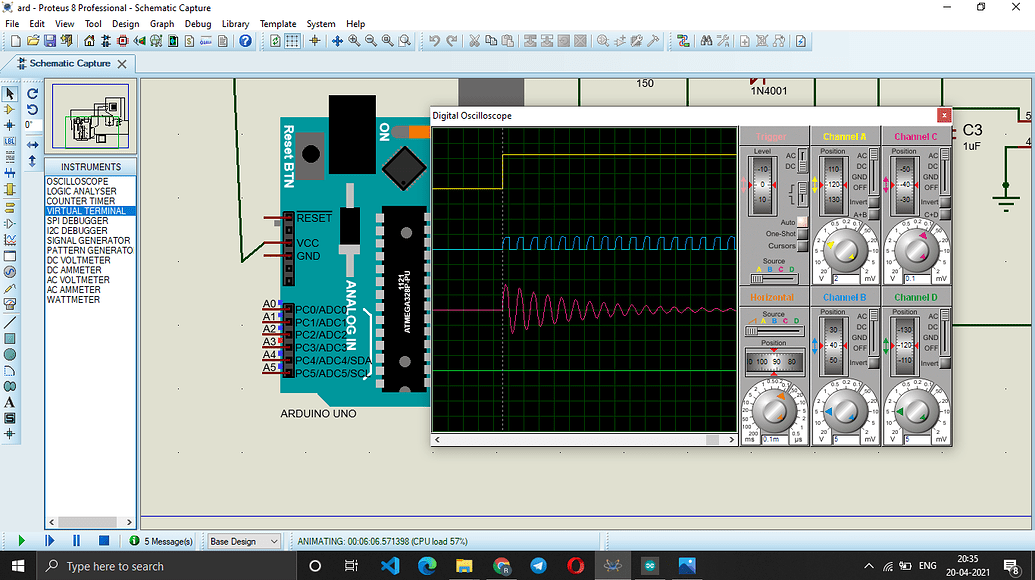Select the Selection Mode arrow tool

(x=10, y=93)
